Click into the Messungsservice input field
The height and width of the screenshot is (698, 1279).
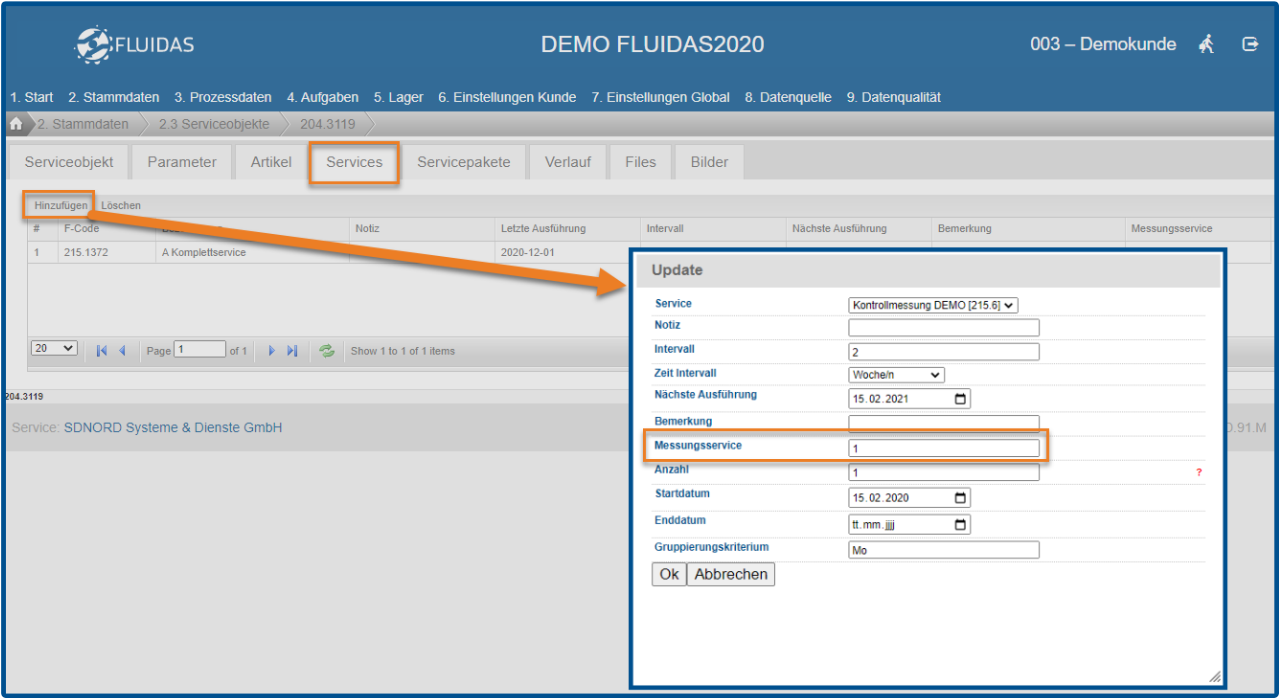point(943,448)
